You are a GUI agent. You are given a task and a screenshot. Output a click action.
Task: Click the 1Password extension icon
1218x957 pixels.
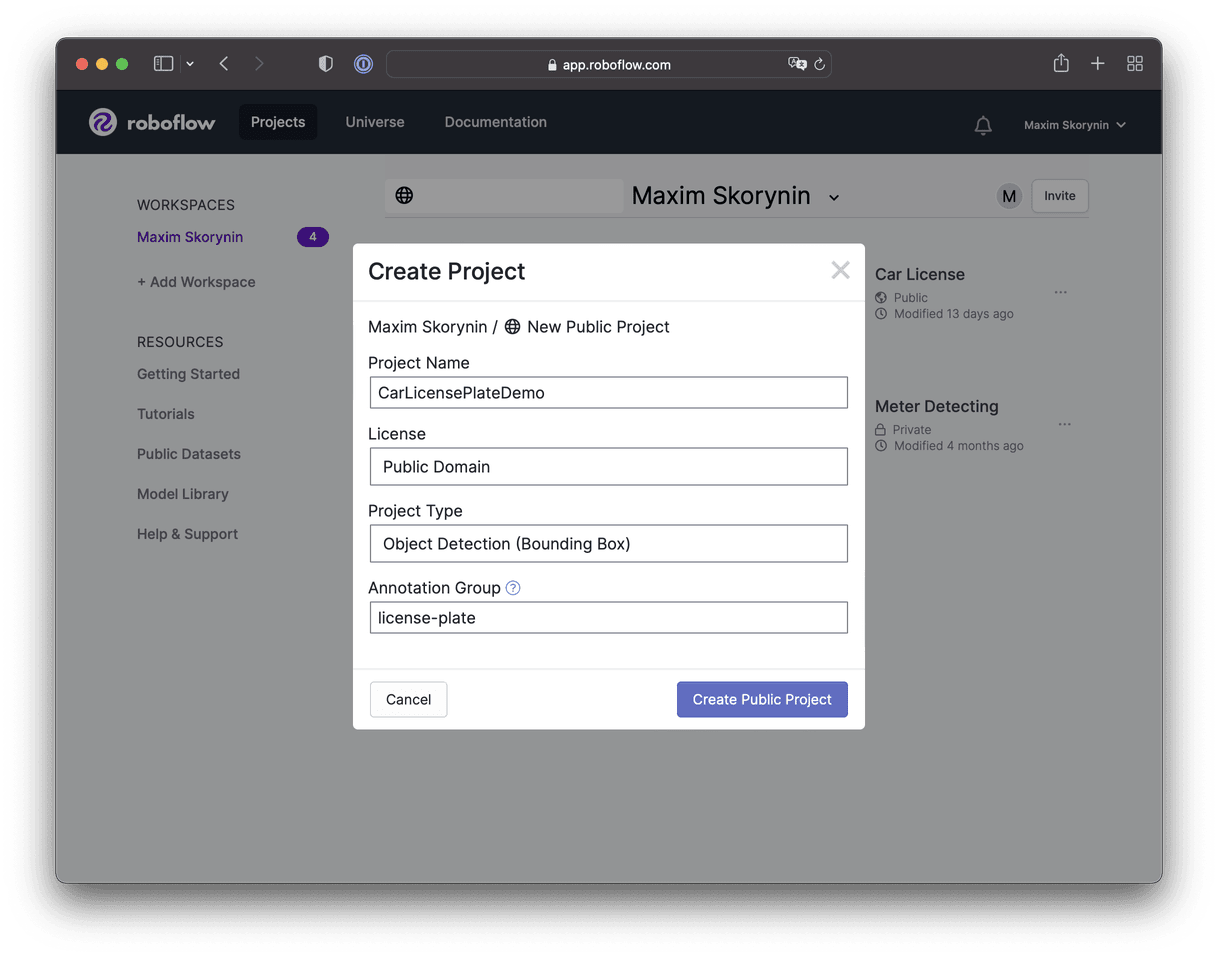pyautogui.click(x=363, y=64)
